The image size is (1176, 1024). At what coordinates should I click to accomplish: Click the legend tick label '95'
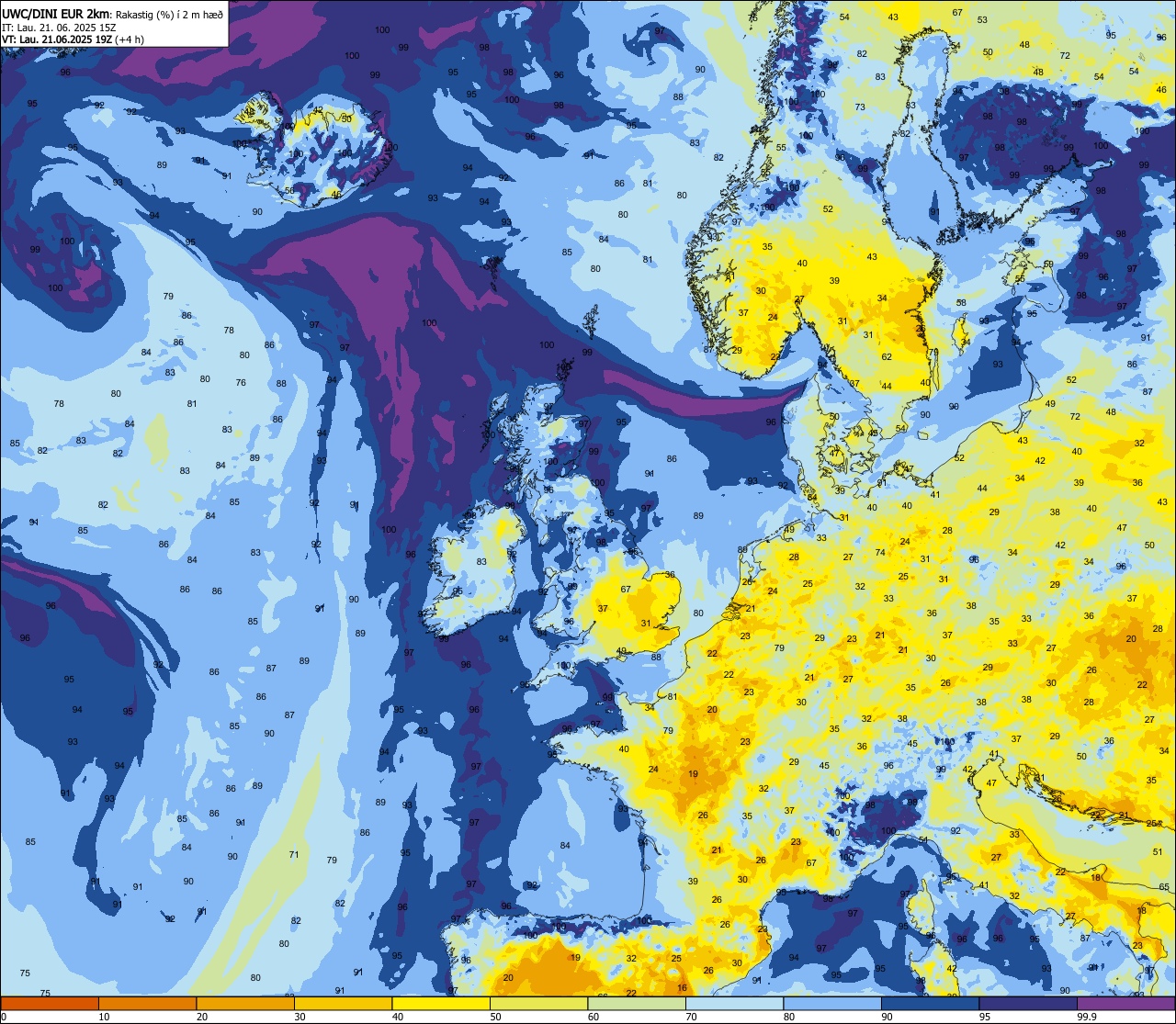[985, 1017]
